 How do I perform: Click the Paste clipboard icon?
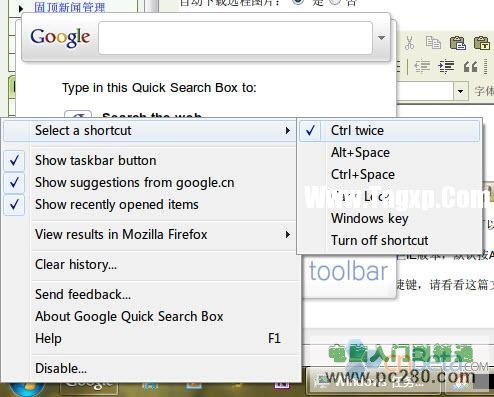click(458, 43)
